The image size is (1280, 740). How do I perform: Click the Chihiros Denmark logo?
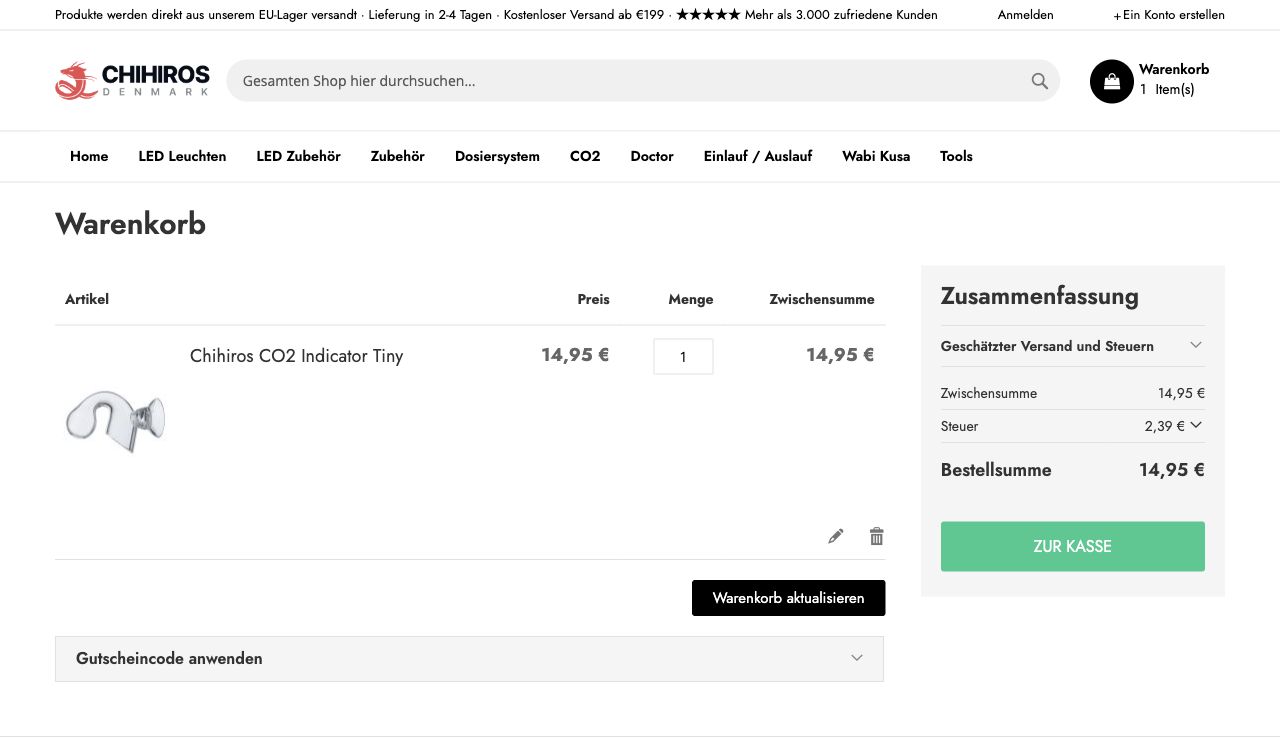click(x=132, y=80)
